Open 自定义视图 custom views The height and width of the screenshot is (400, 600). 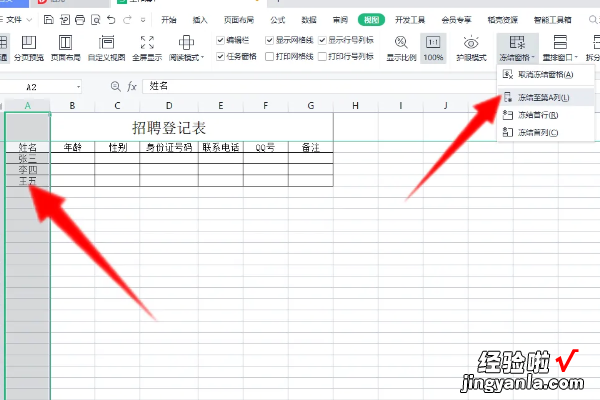tap(106, 48)
